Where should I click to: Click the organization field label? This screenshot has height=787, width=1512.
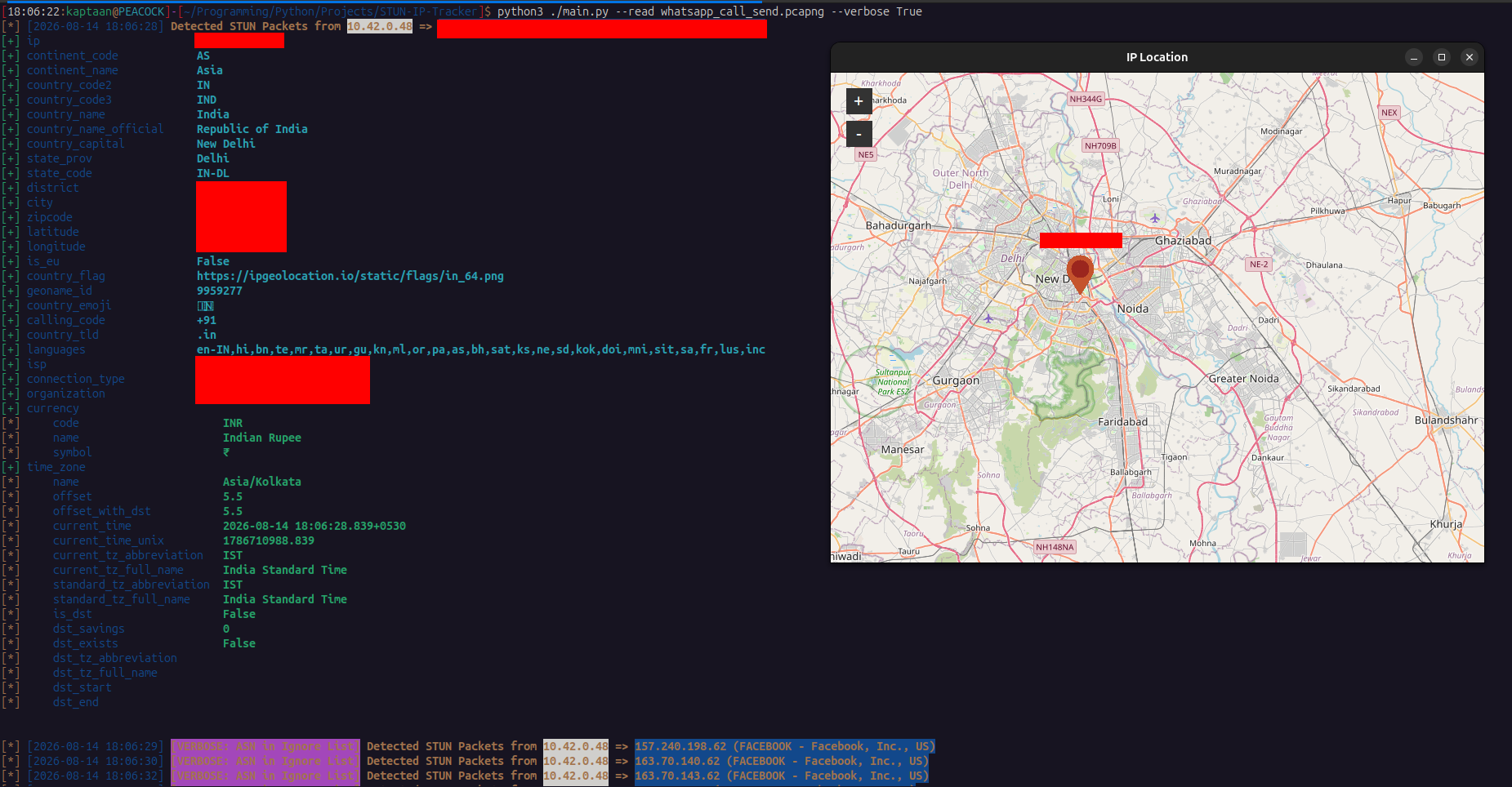click(x=65, y=393)
